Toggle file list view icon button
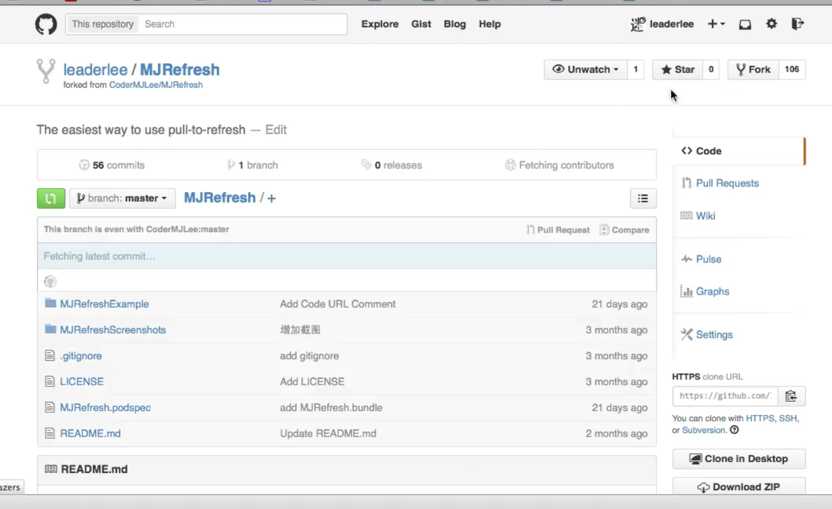 click(643, 199)
